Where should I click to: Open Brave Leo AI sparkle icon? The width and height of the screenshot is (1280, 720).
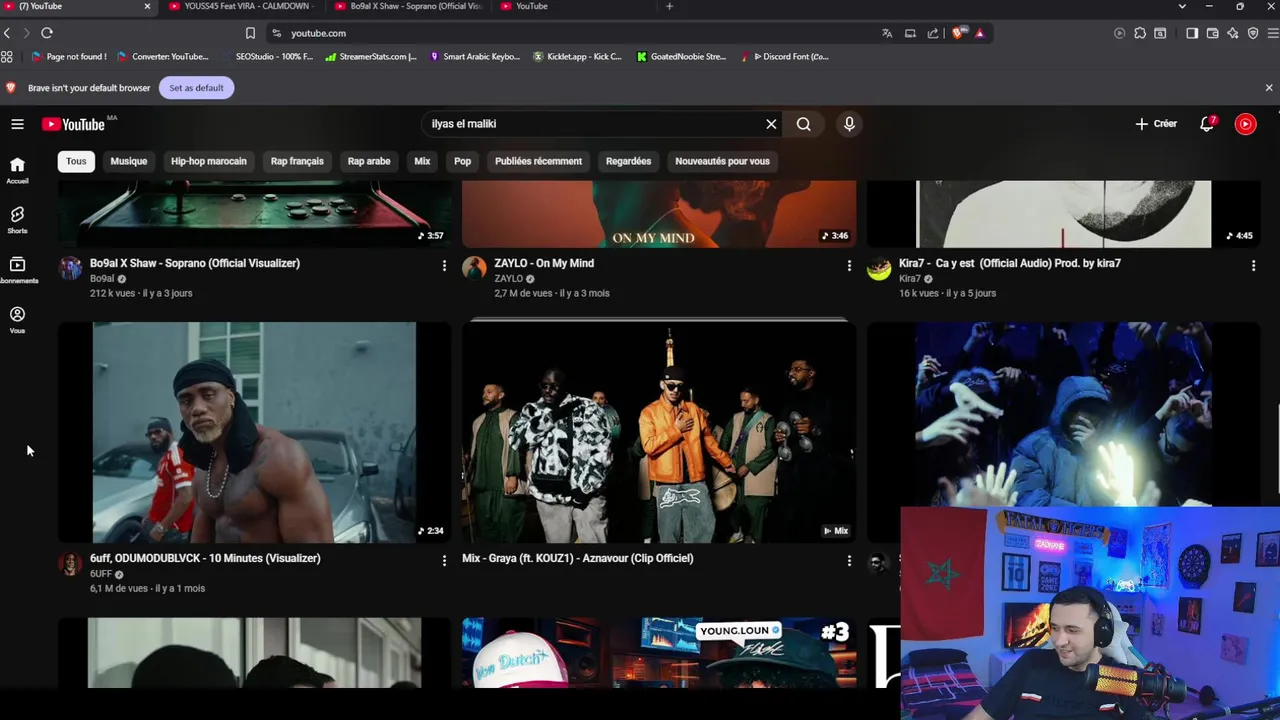1233,33
